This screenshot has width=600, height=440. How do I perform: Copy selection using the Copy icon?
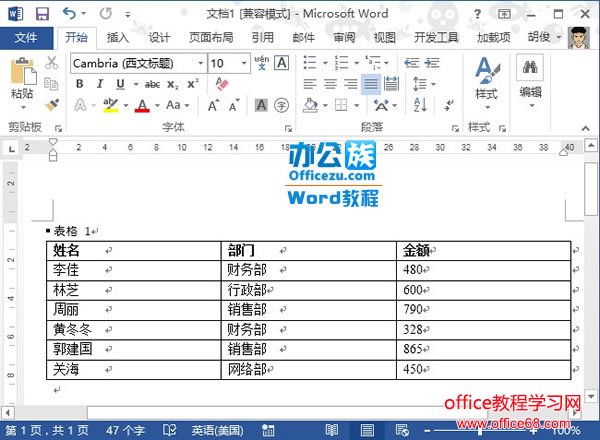51,83
